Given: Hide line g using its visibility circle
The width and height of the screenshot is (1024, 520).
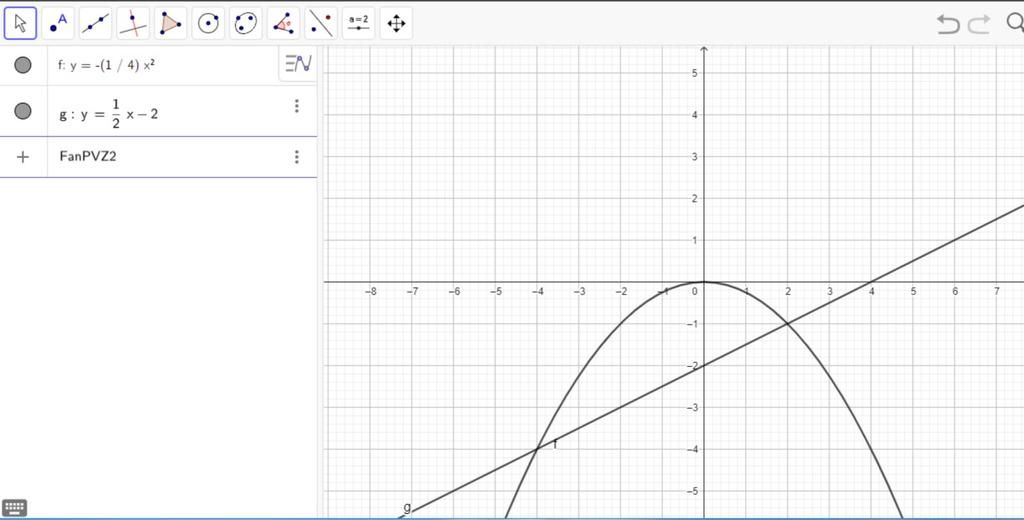Looking at the screenshot, I should coord(23,111).
